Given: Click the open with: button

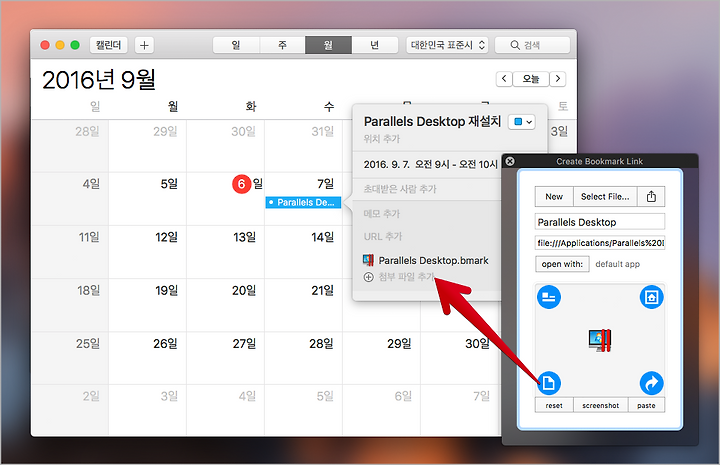Looking at the screenshot, I should (x=562, y=264).
